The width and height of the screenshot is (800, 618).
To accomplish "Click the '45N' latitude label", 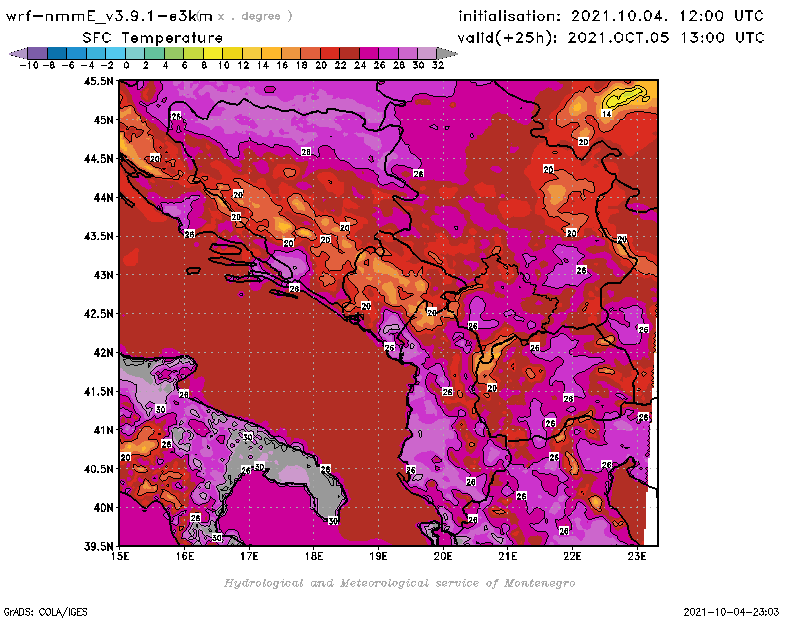I will 104,120.
